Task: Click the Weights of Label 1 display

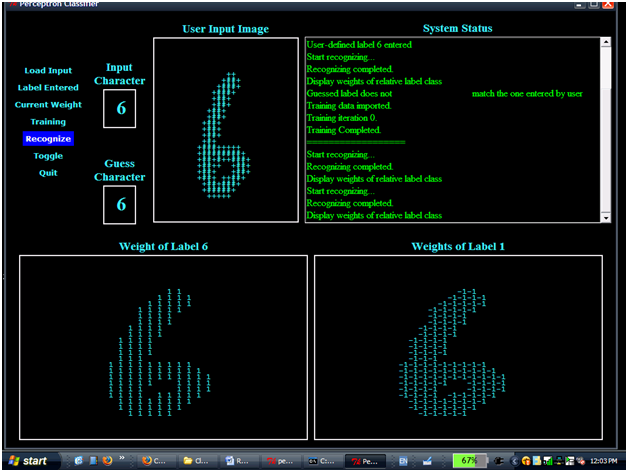Action: coord(458,347)
